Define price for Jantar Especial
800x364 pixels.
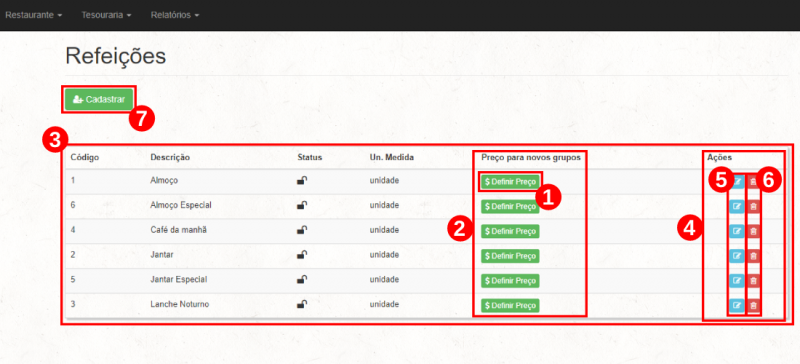coord(510,281)
